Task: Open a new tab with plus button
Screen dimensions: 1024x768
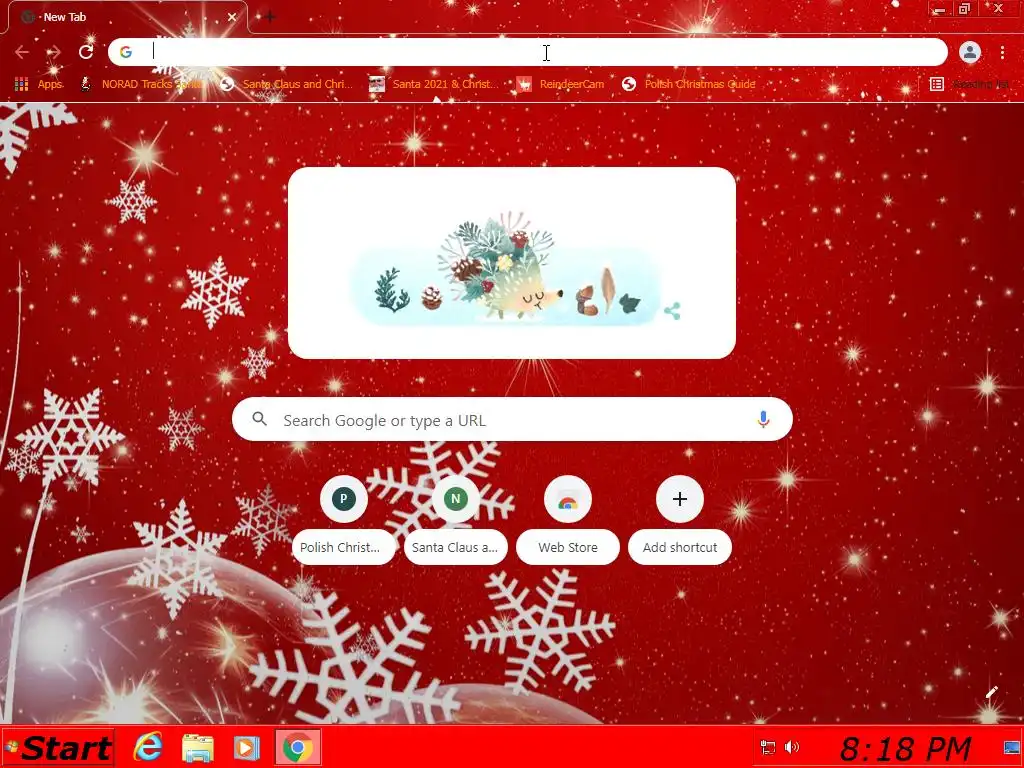Action: click(270, 17)
